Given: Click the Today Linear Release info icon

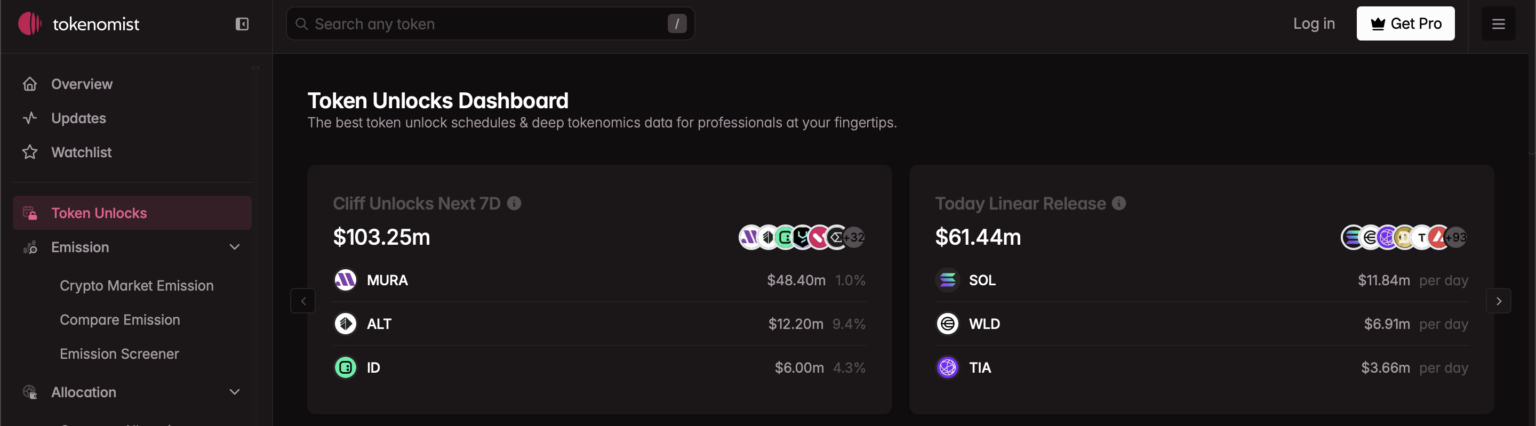Looking at the screenshot, I should click(x=1119, y=203).
